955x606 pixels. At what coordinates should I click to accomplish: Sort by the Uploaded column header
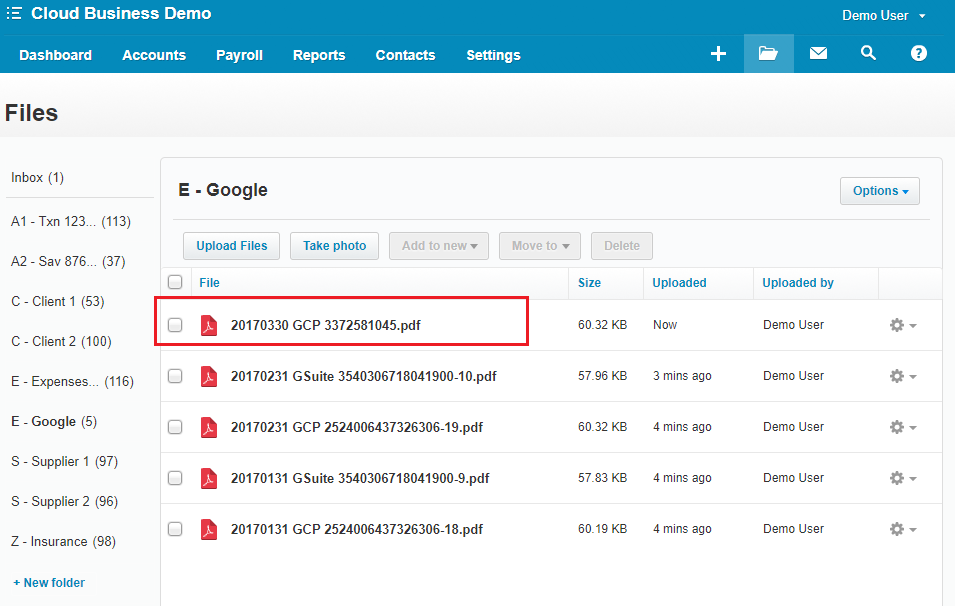coord(680,283)
